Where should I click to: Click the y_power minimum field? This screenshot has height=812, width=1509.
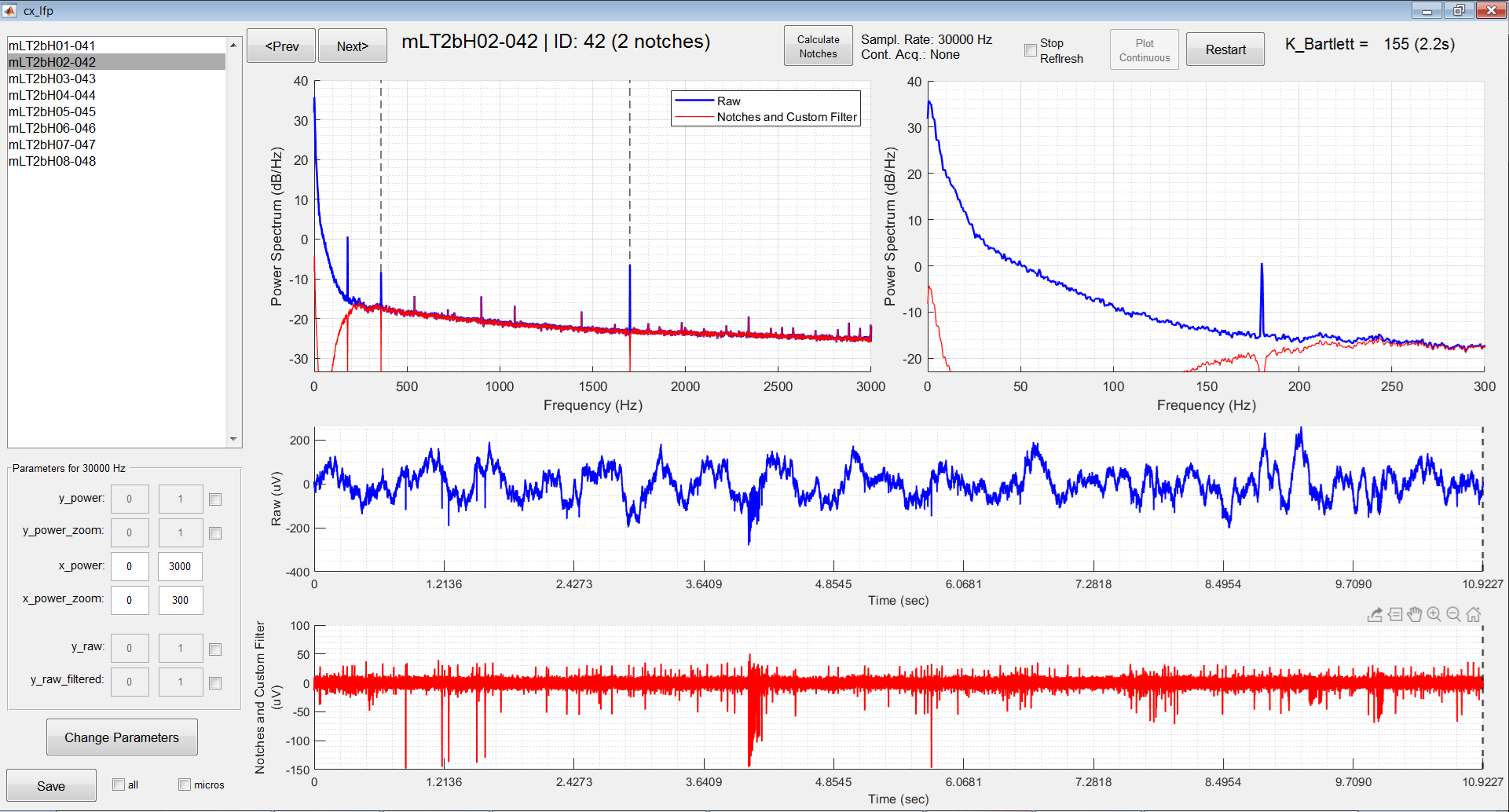point(130,499)
